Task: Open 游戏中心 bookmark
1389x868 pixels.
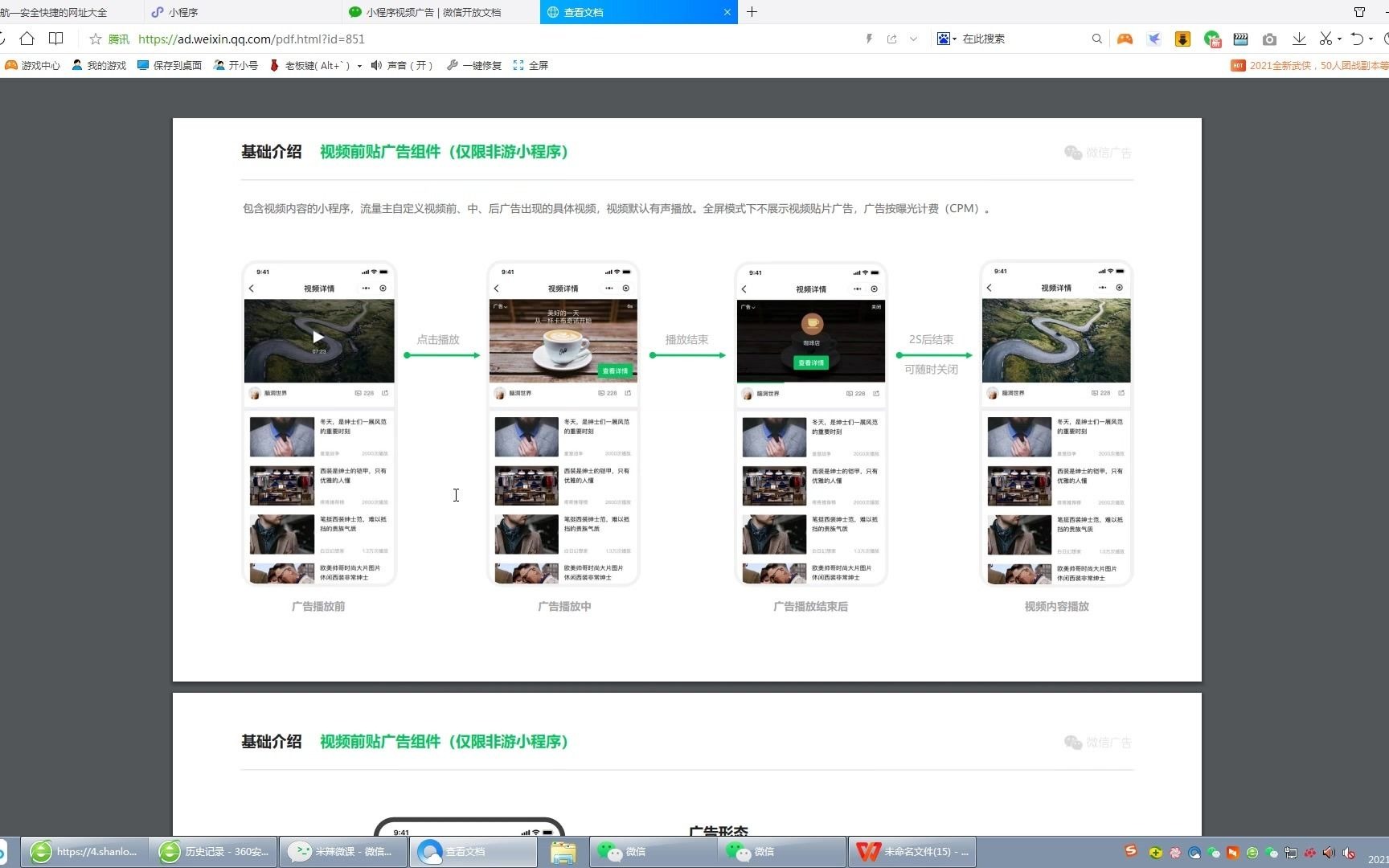Action: coord(32,65)
